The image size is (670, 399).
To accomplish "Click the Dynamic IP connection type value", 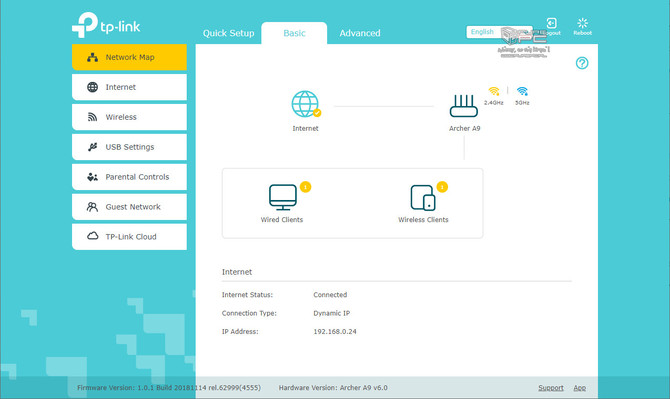I will (x=332, y=313).
